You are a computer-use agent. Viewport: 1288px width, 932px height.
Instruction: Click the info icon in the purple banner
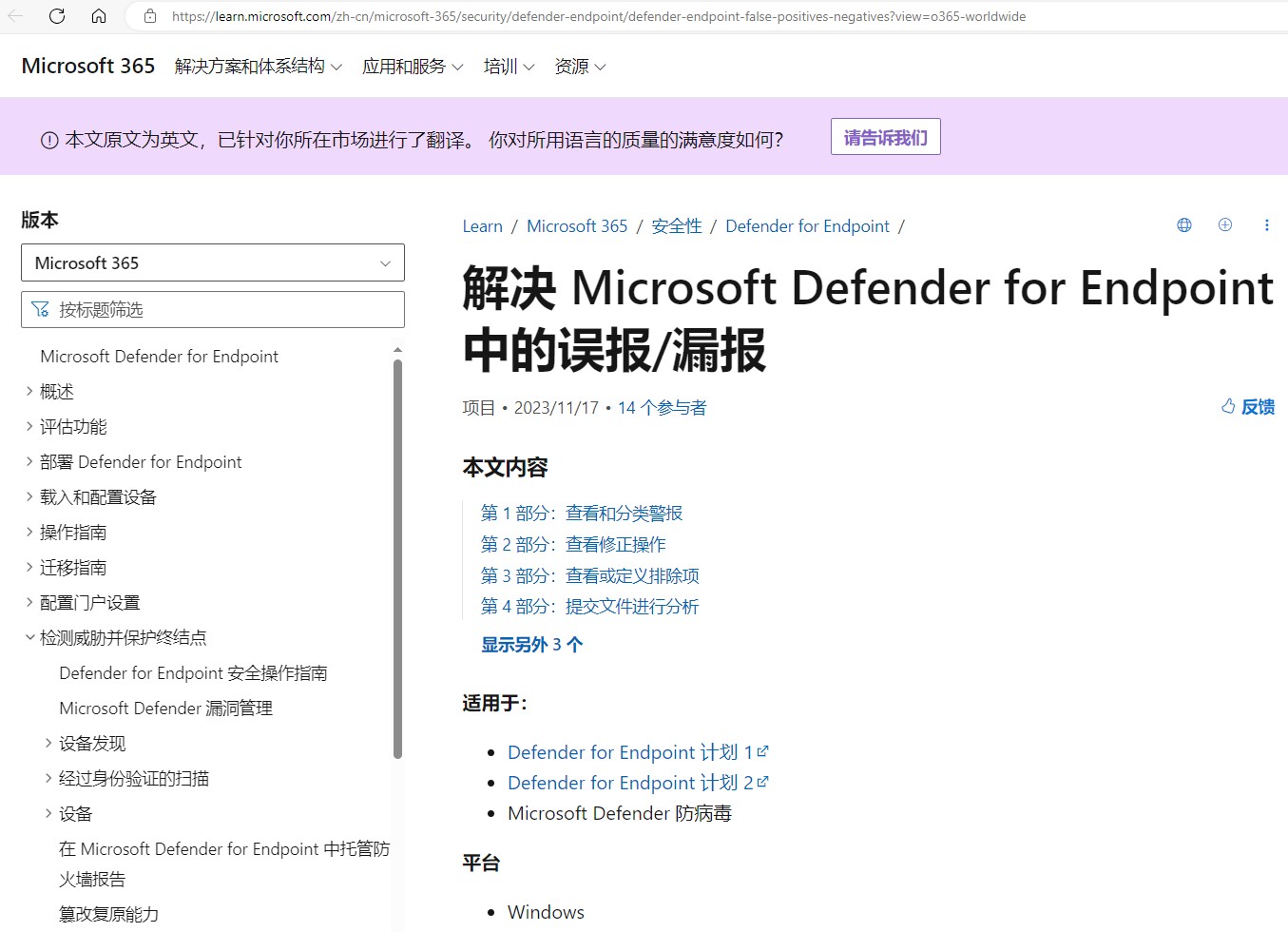click(x=49, y=141)
